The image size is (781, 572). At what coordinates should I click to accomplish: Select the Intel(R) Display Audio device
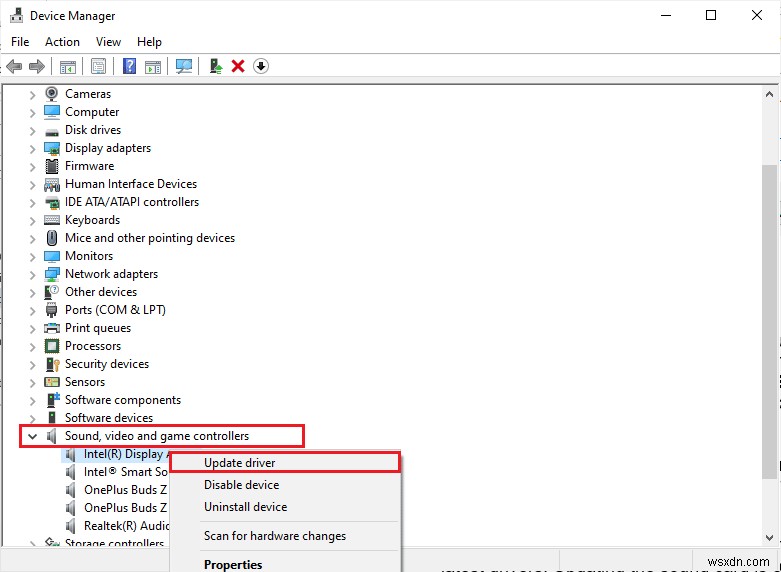coord(117,454)
